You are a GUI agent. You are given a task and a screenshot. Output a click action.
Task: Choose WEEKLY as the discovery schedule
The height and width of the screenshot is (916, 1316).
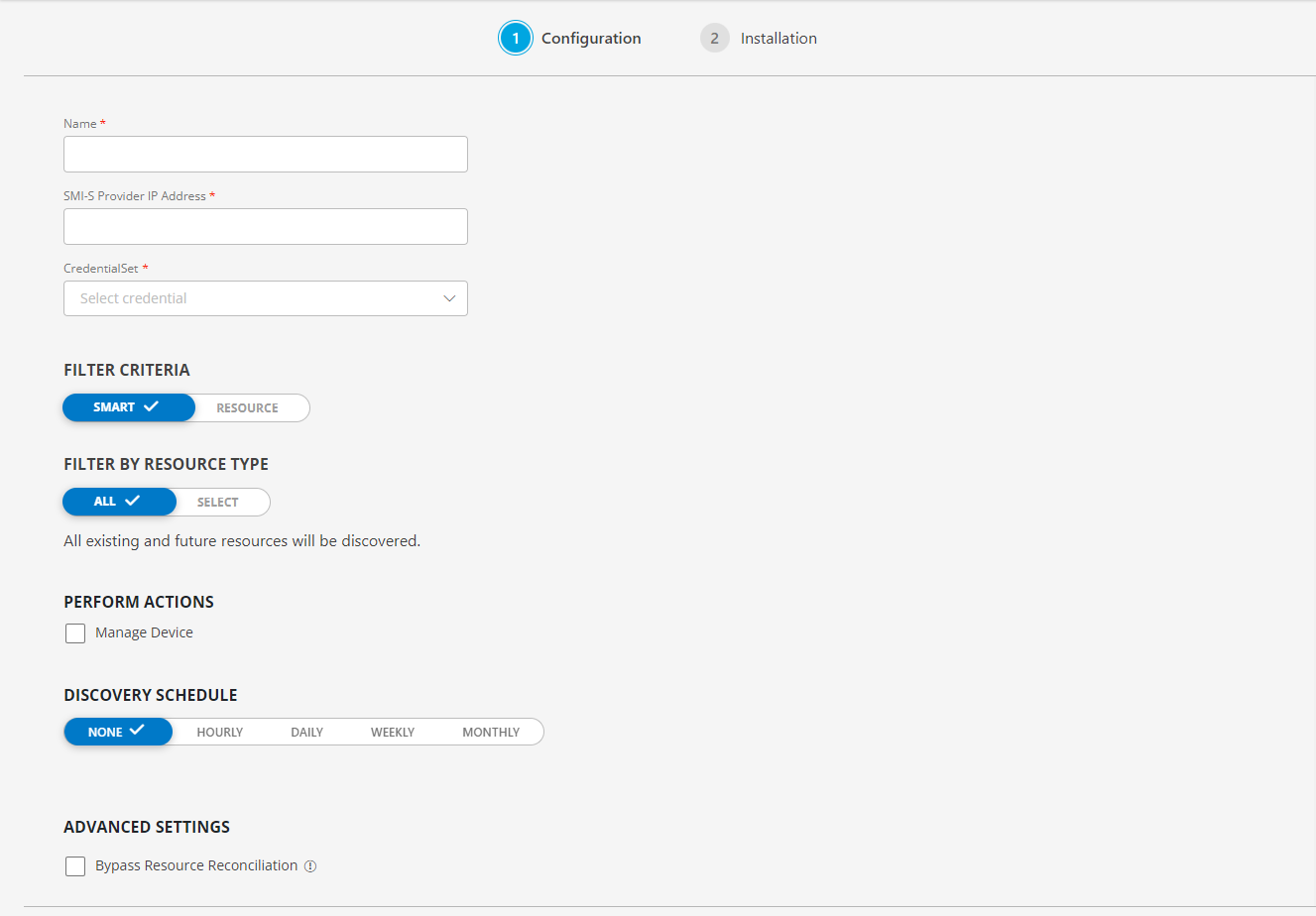(393, 731)
